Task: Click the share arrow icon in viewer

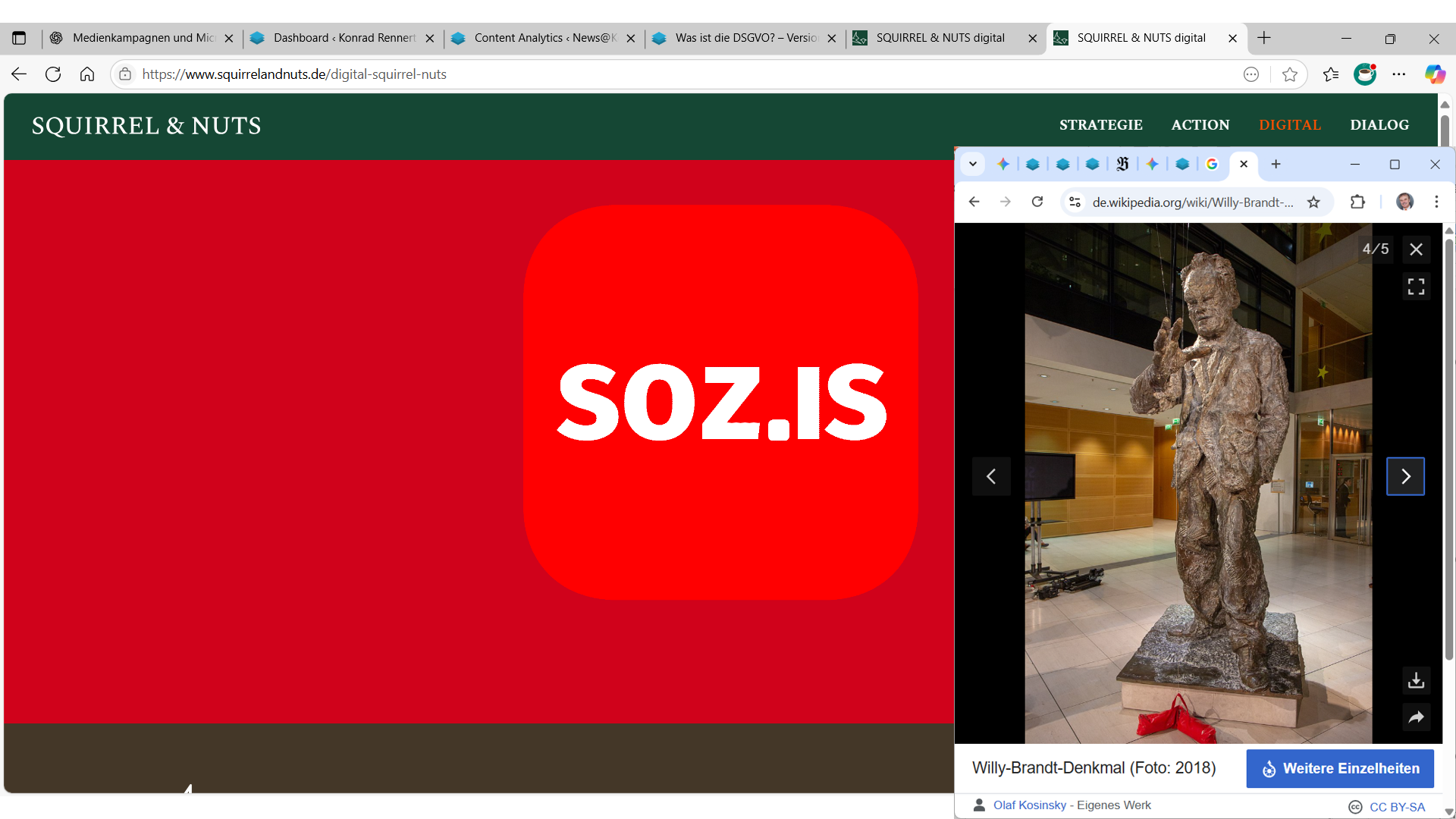Action: [x=1416, y=717]
